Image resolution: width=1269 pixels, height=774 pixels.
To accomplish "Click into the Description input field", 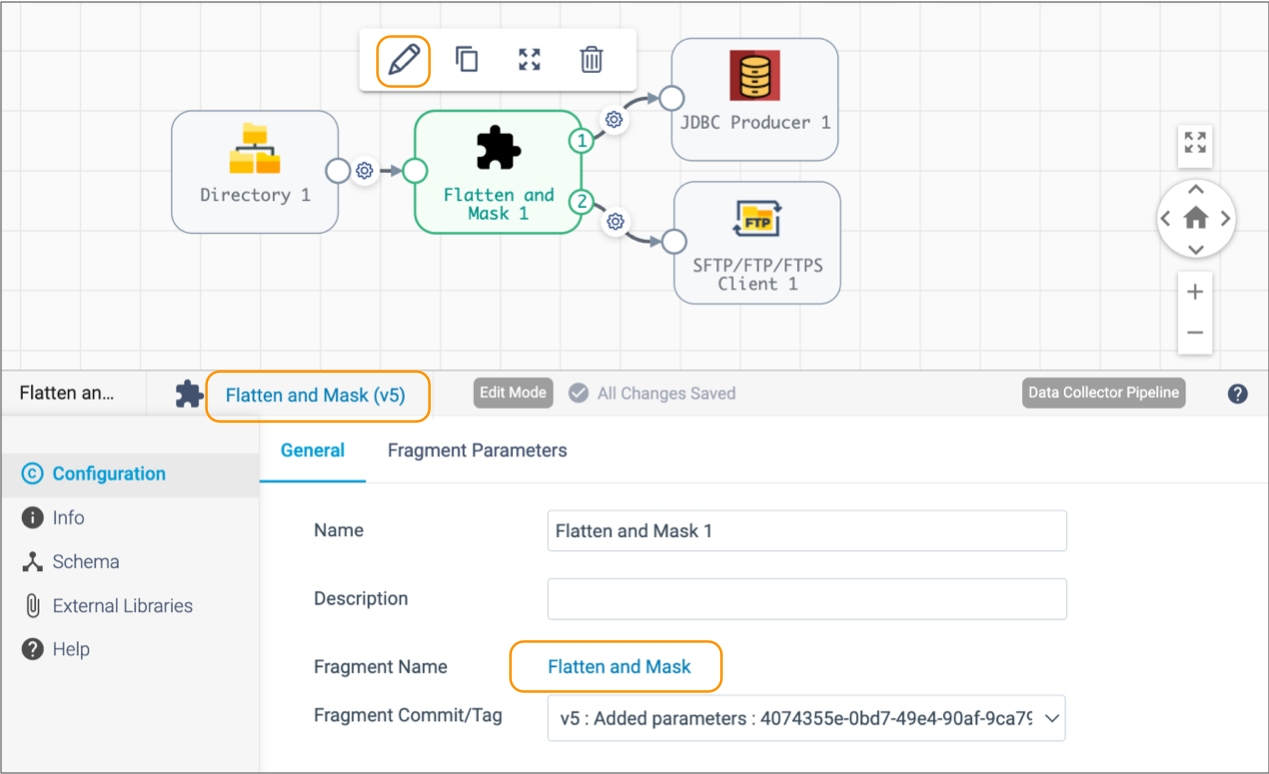I will point(806,599).
